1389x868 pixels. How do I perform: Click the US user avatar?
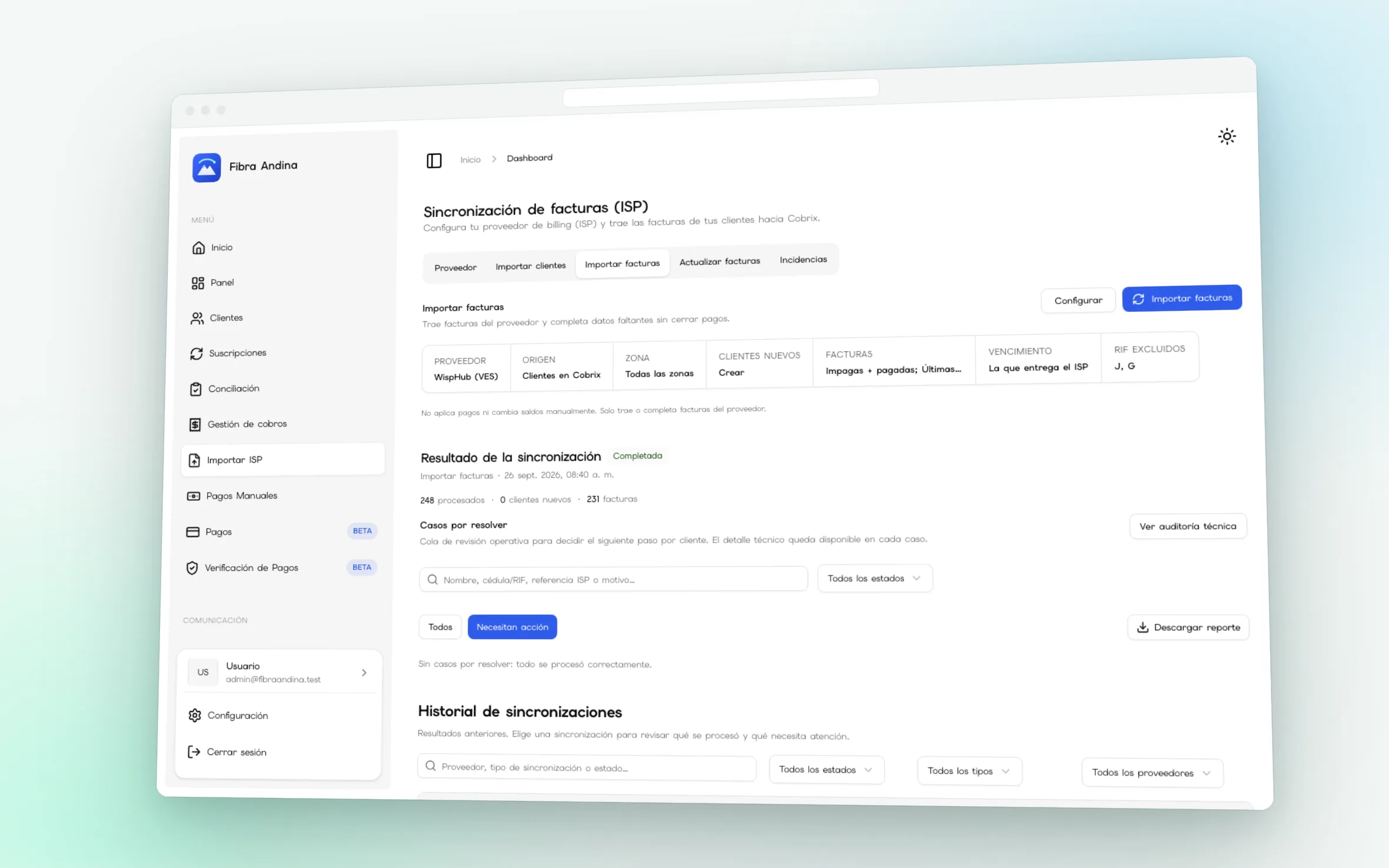tap(202, 672)
